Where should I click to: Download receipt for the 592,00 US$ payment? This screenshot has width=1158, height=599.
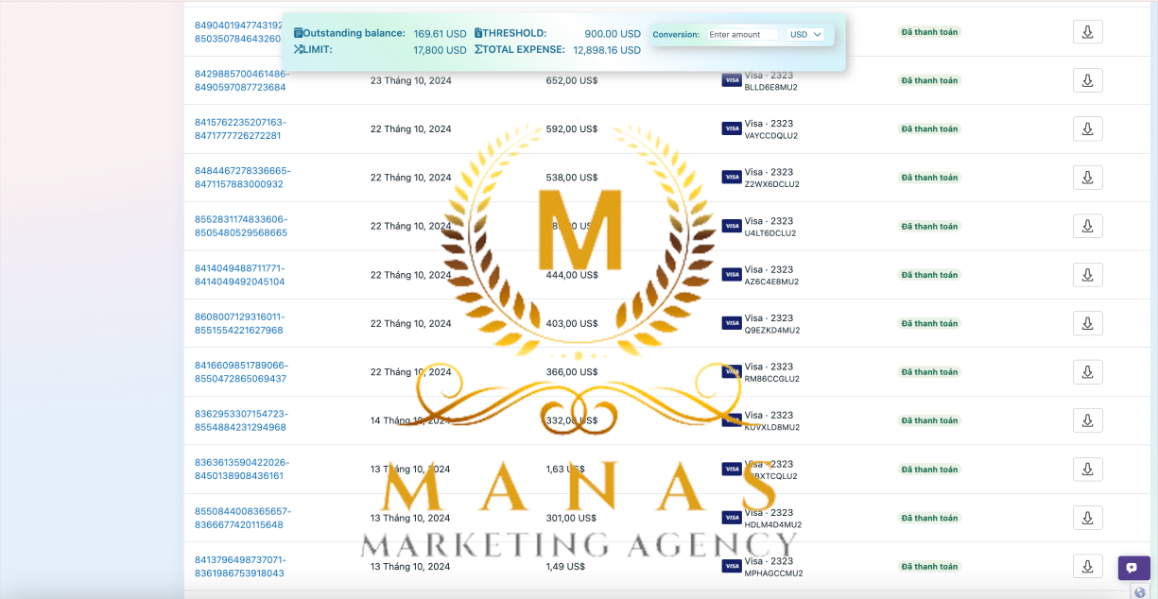(x=1087, y=129)
